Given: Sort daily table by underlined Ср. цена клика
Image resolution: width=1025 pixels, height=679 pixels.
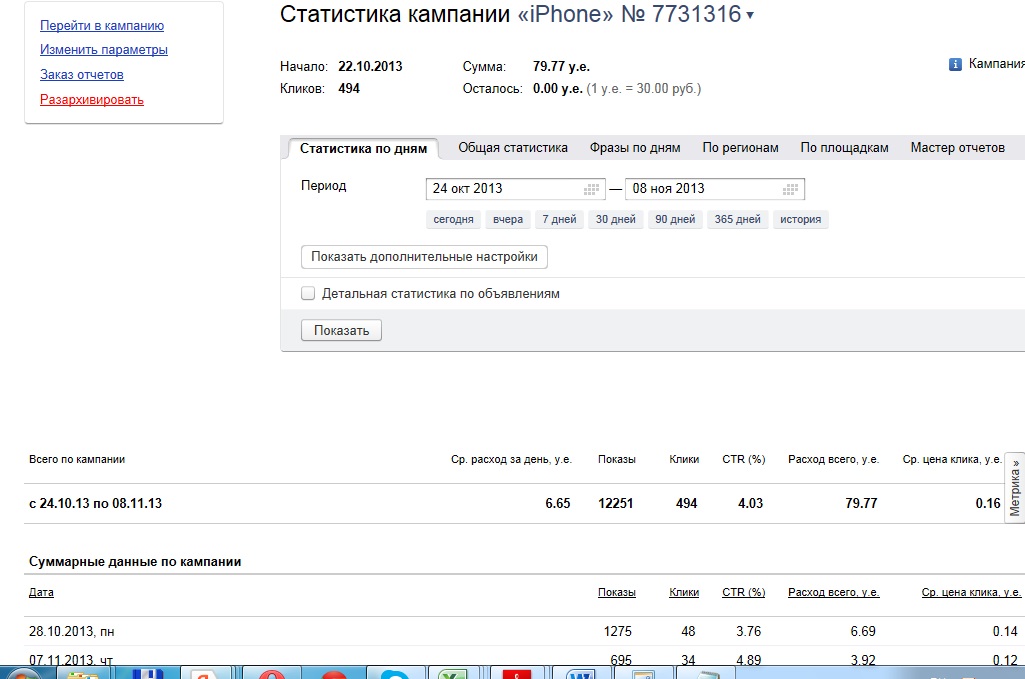Looking at the screenshot, I should (x=971, y=592).
